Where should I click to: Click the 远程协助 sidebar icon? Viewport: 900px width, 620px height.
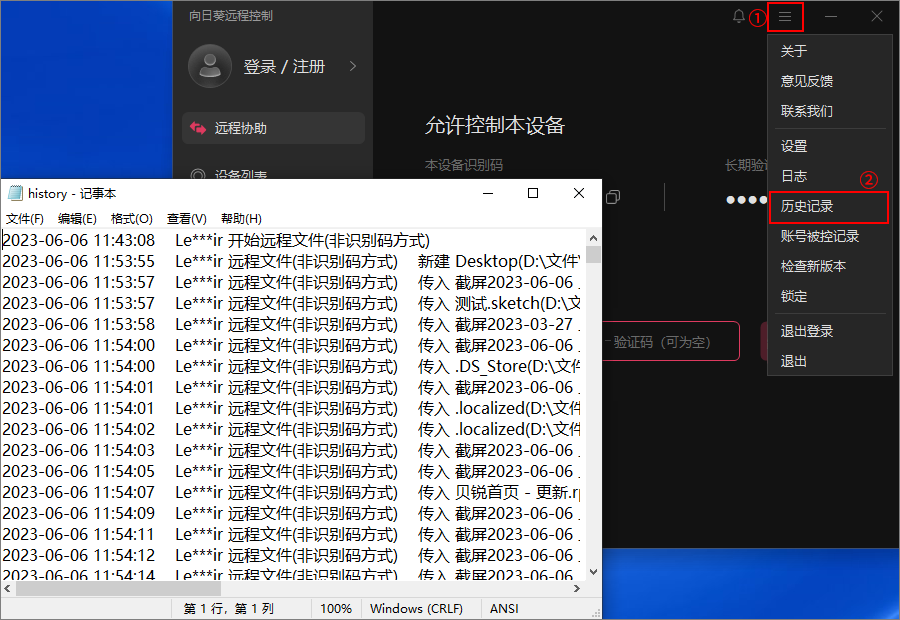197,128
